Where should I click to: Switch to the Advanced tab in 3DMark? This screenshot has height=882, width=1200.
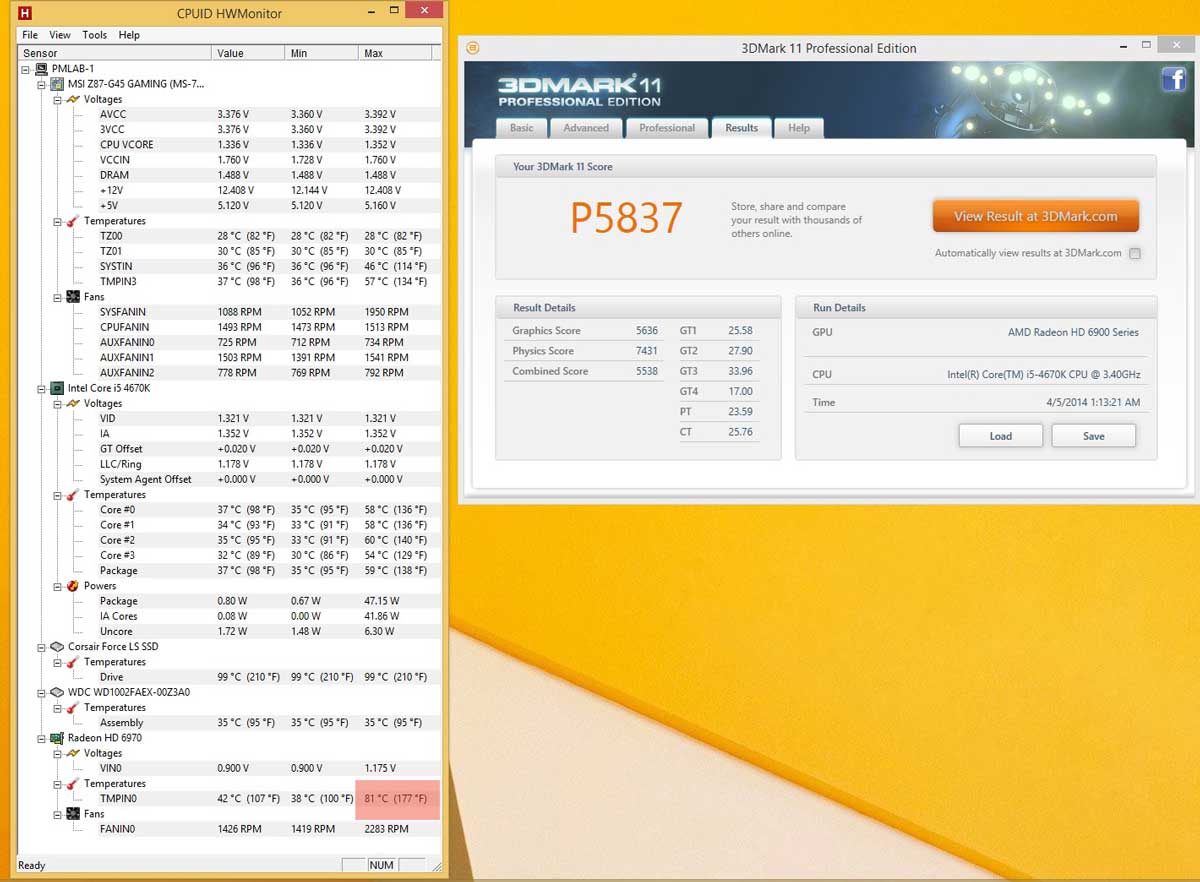(x=586, y=128)
